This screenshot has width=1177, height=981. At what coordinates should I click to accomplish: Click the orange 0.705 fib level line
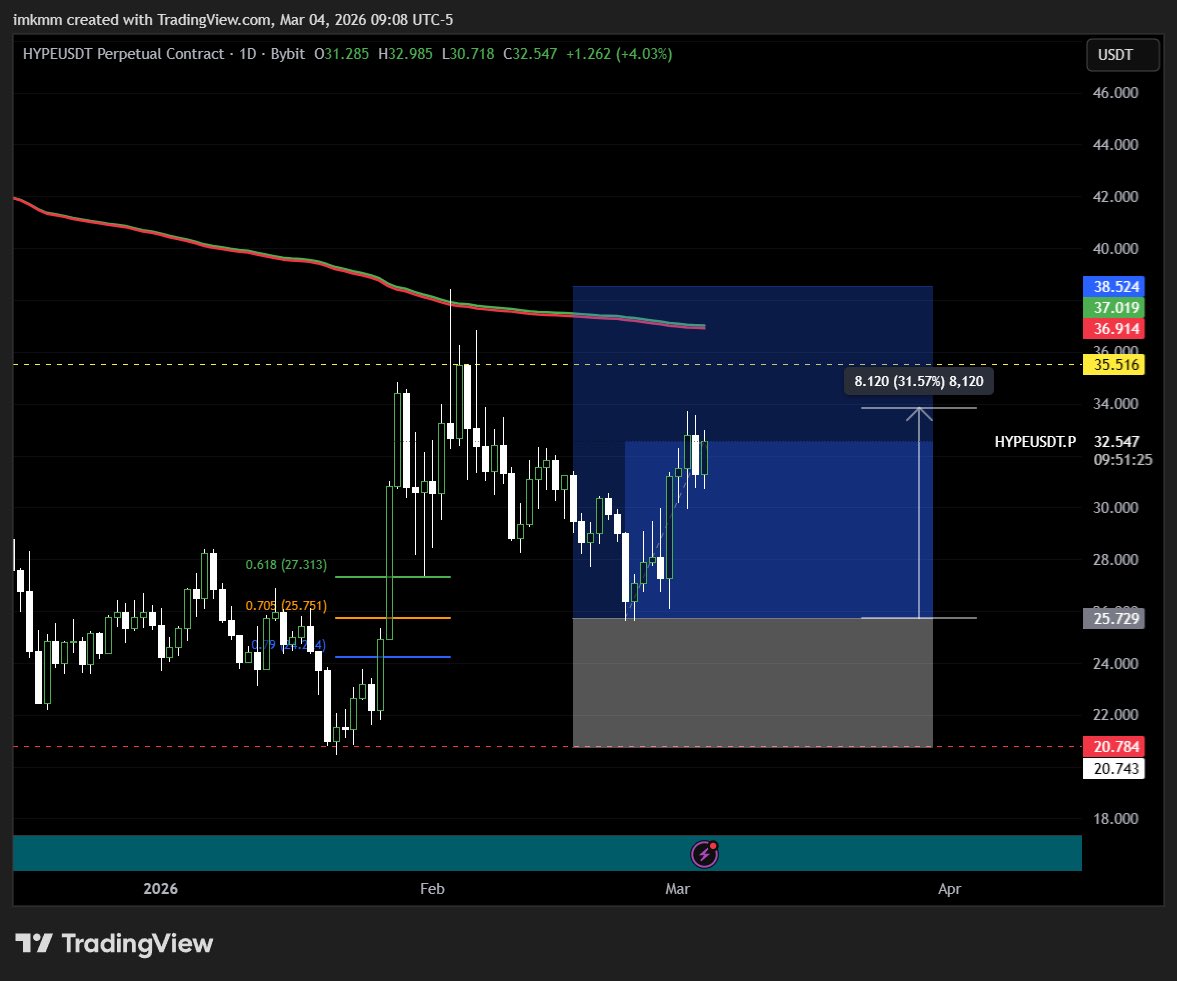pos(393,618)
